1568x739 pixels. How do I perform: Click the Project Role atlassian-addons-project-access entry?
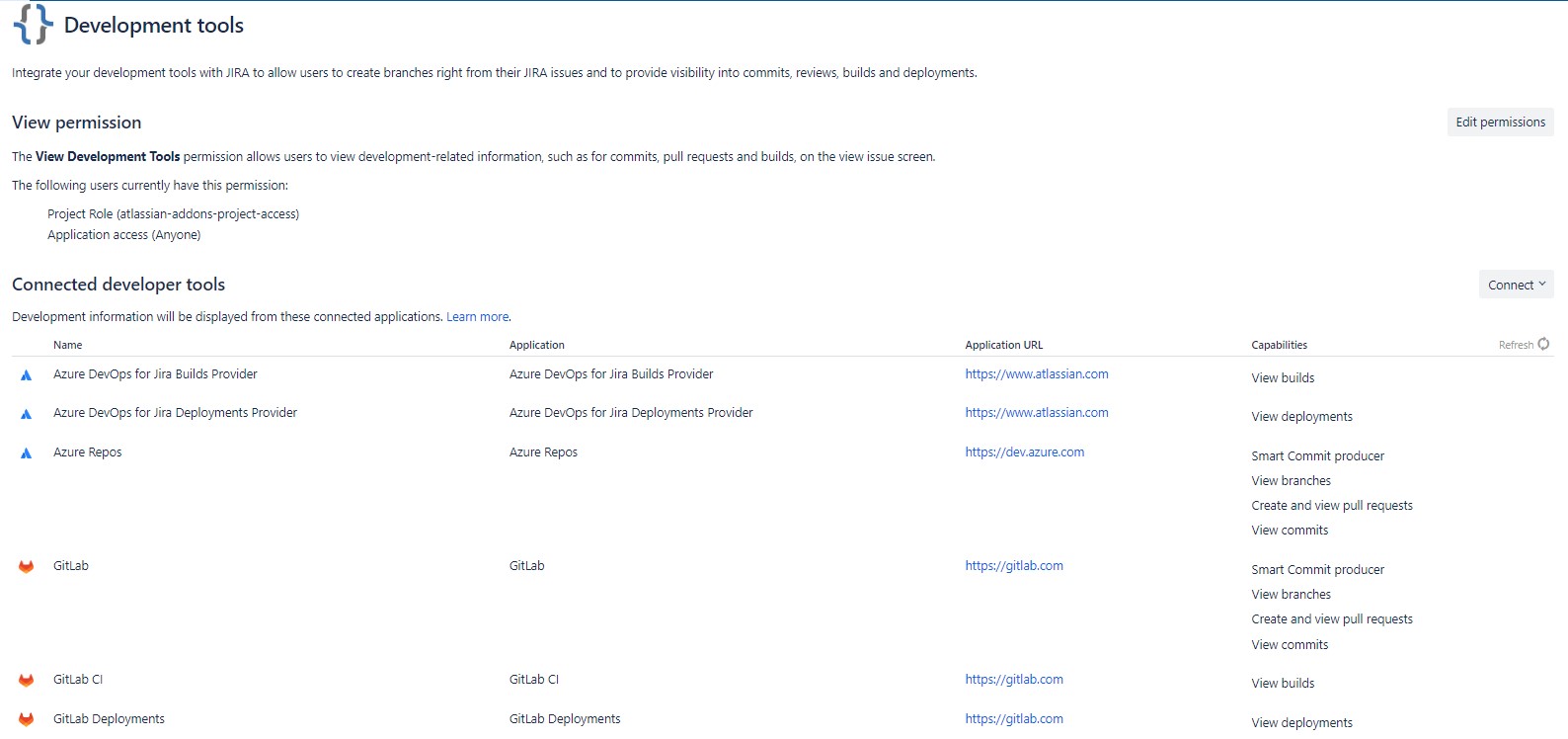(x=173, y=214)
